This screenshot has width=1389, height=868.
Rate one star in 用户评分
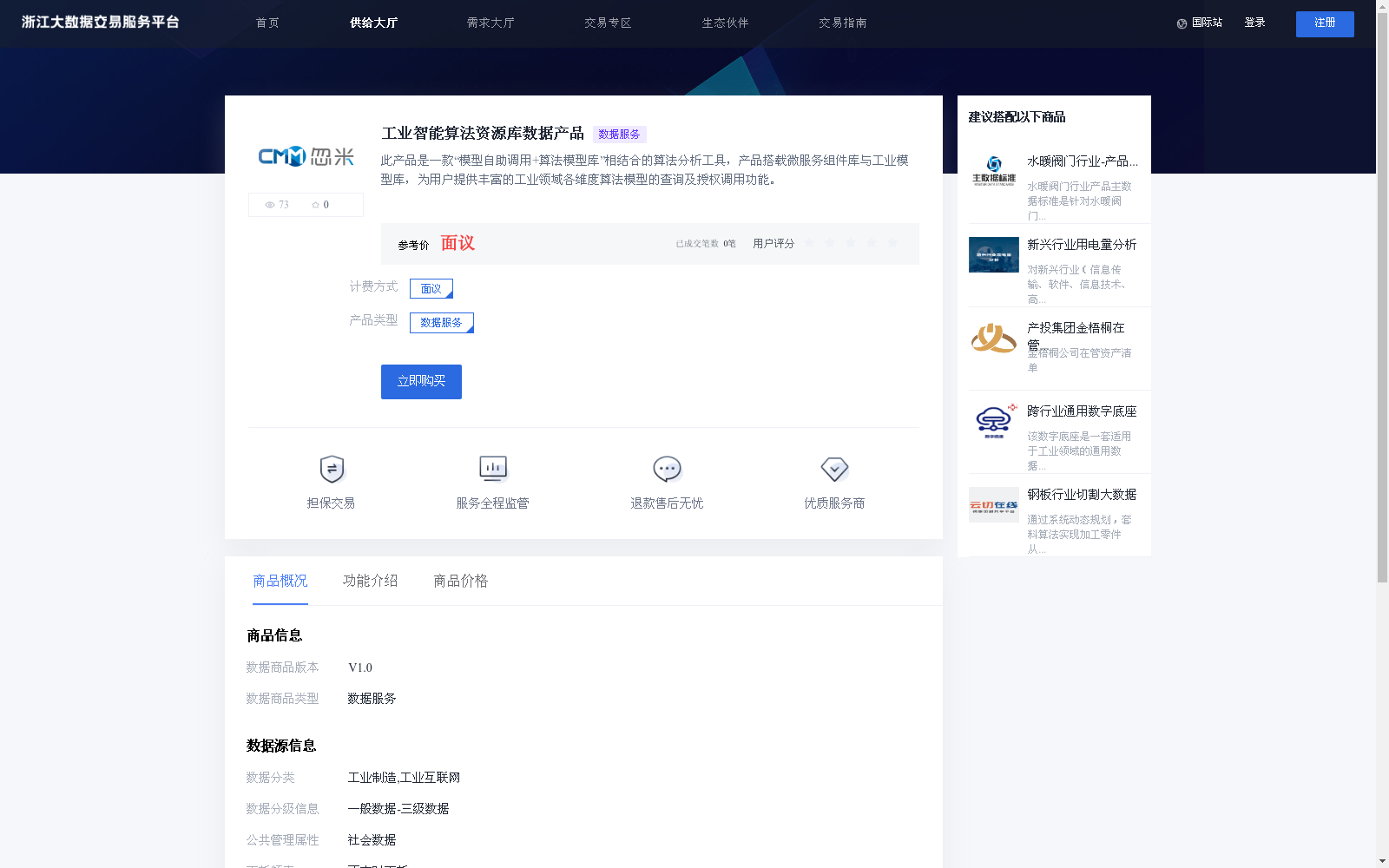809,243
